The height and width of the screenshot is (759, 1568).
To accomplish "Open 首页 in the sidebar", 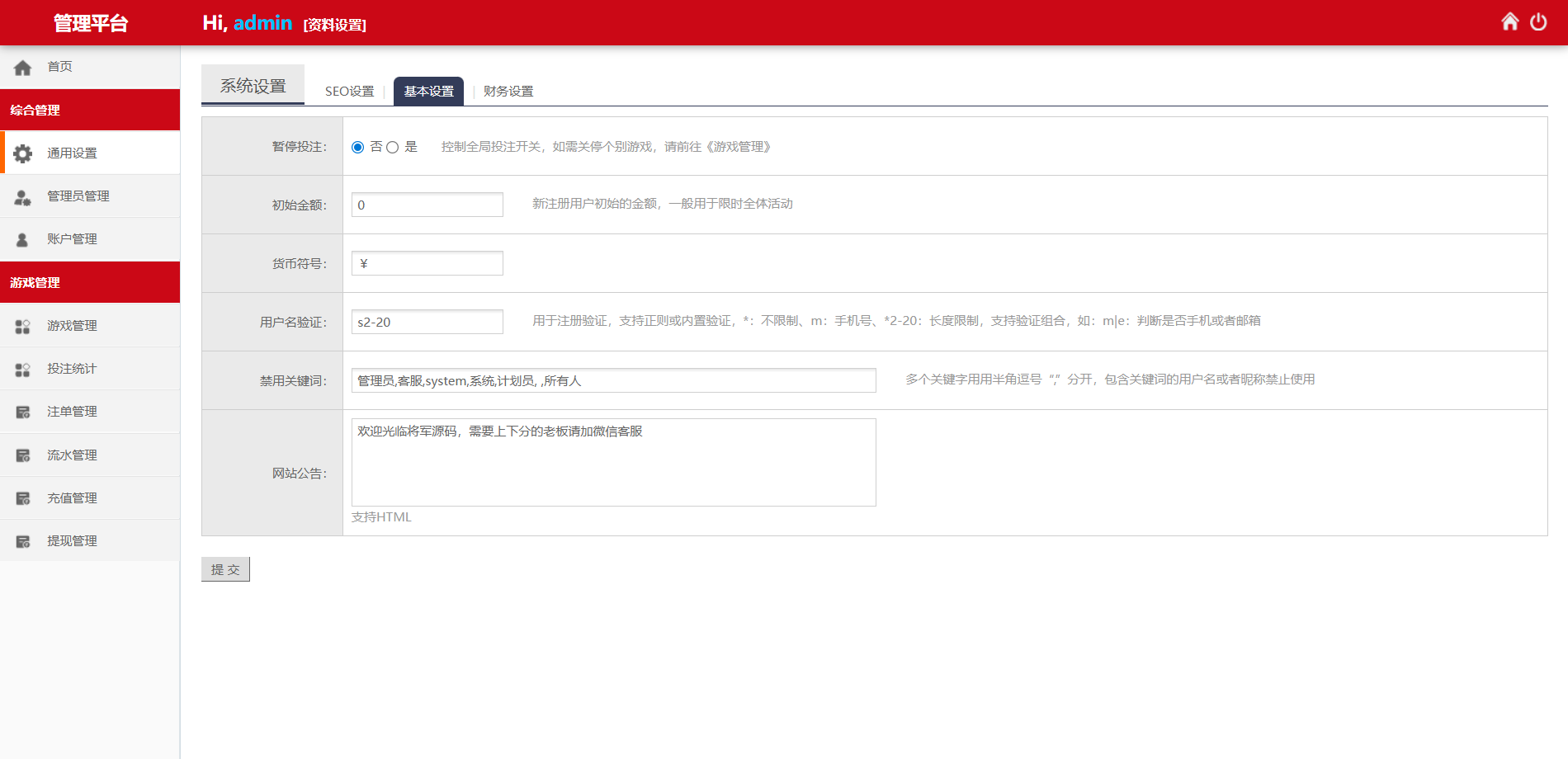I will tap(90, 67).
